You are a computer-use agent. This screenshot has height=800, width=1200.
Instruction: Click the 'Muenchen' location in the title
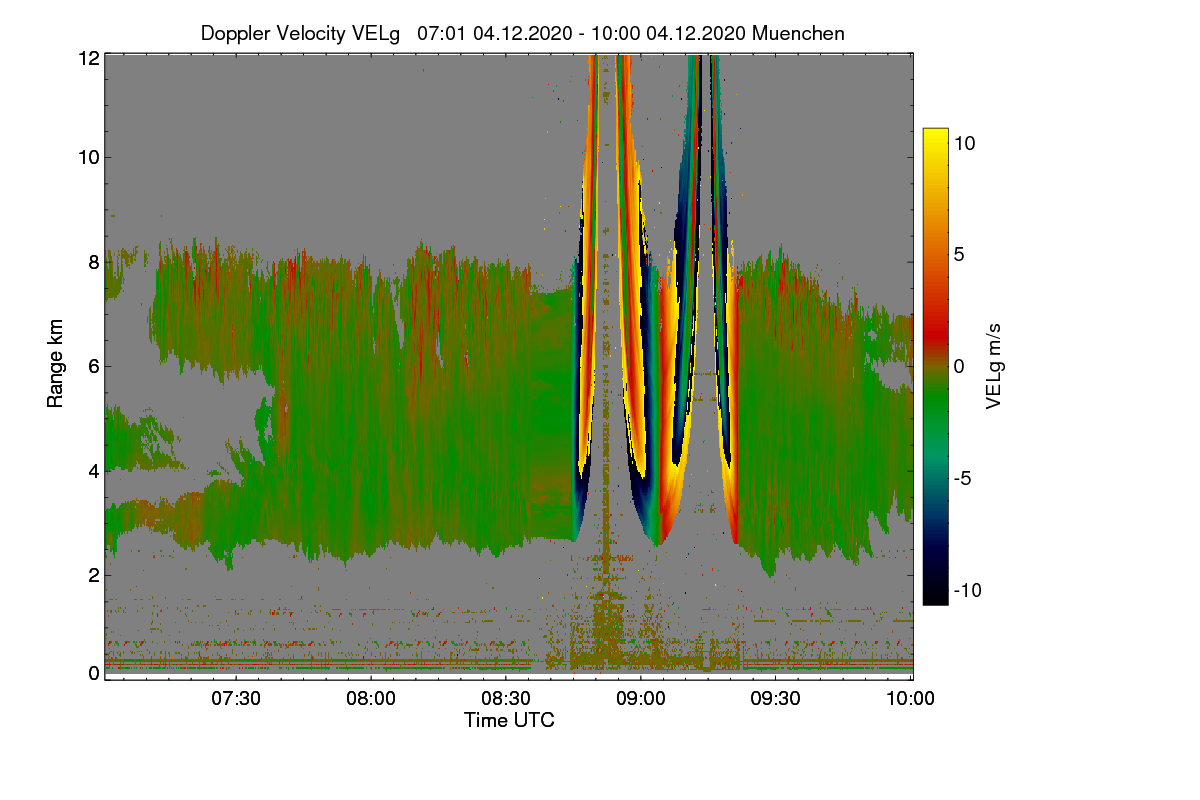point(798,33)
